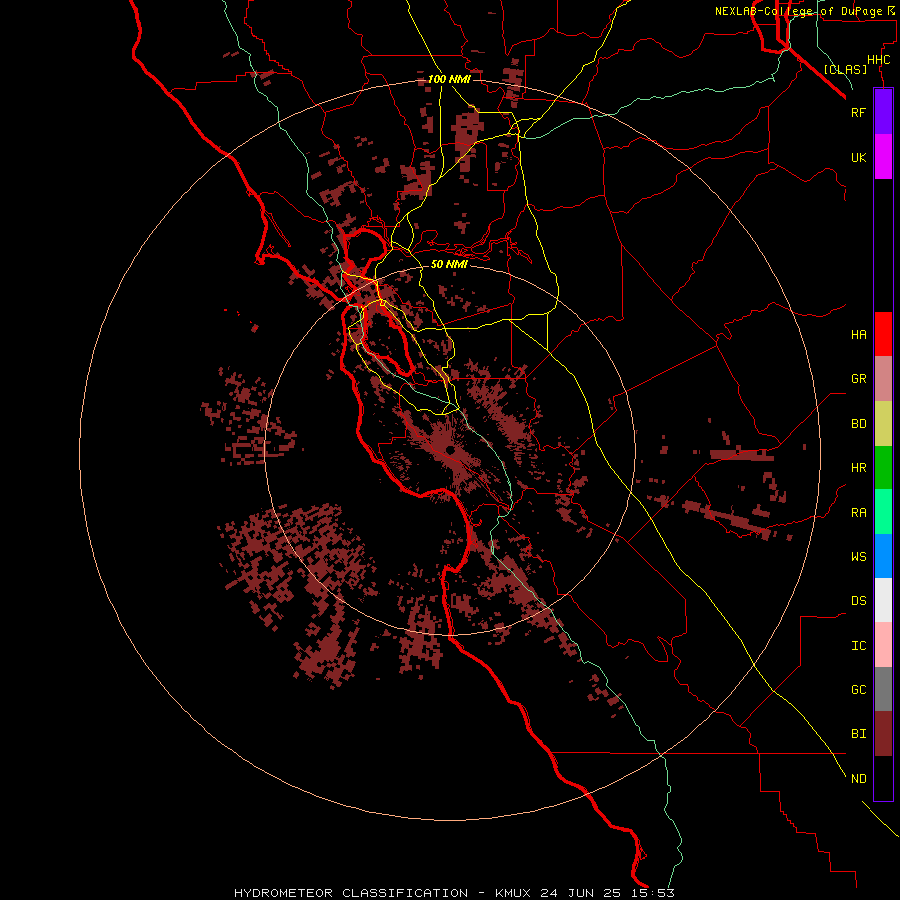The width and height of the screenshot is (900, 900).
Task: Click the BI legend label
Action: pyautogui.click(x=858, y=734)
